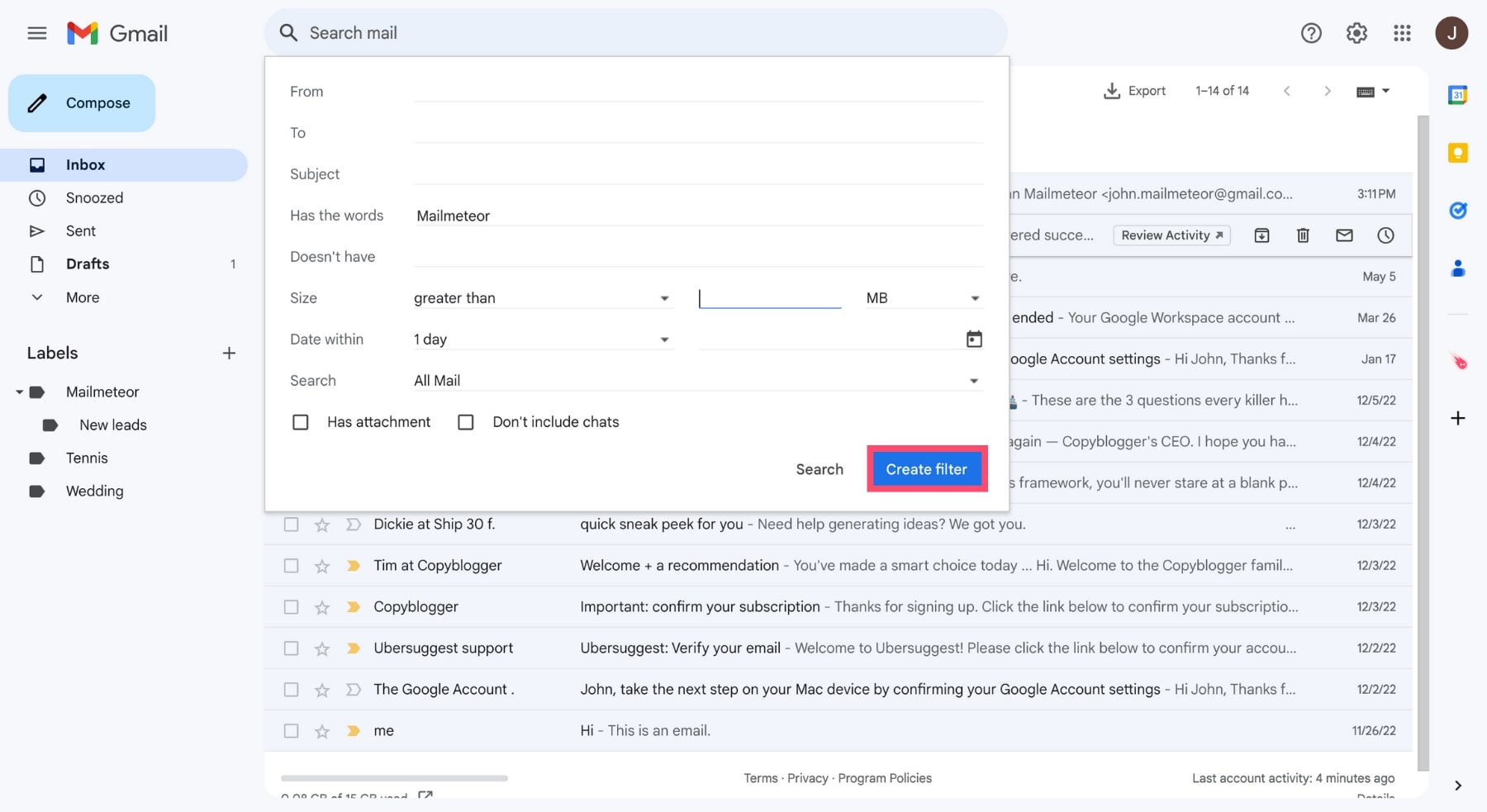Viewport: 1487px width, 812px height.
Task: Open the size comparison greater than dropdown
Action: [543, 298]
